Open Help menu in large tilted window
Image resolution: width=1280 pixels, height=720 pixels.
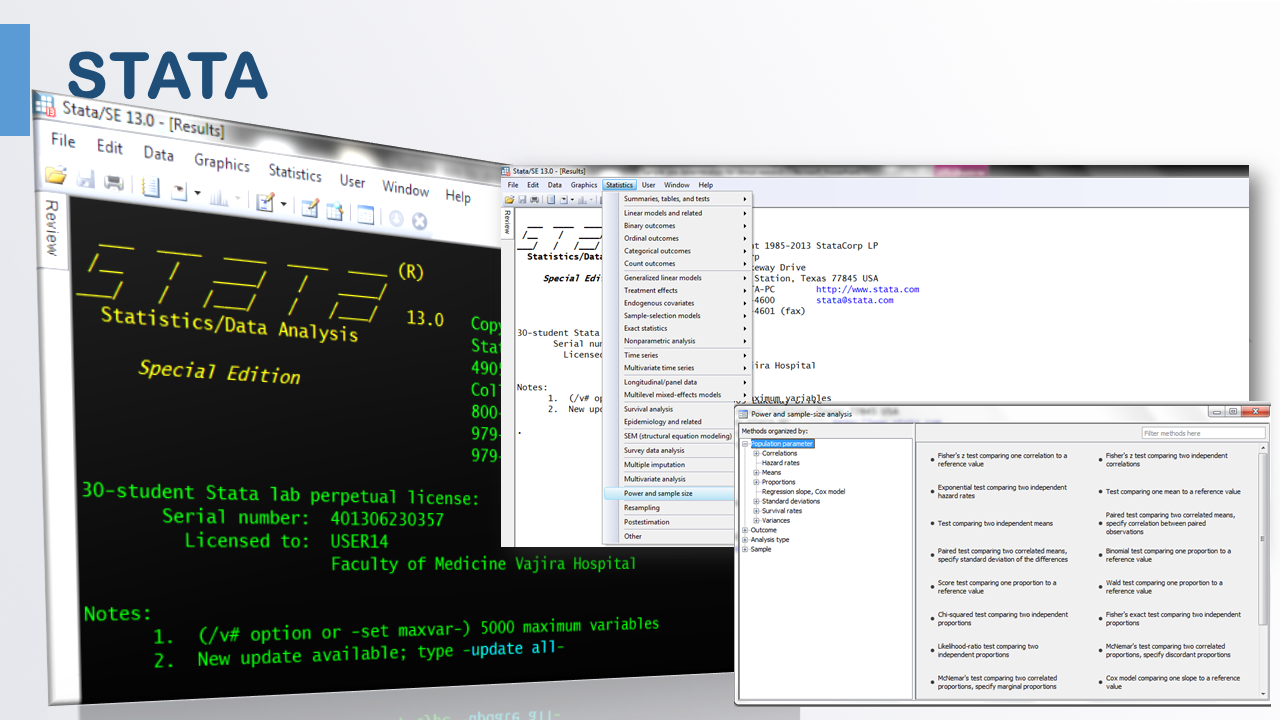(458, 197)
